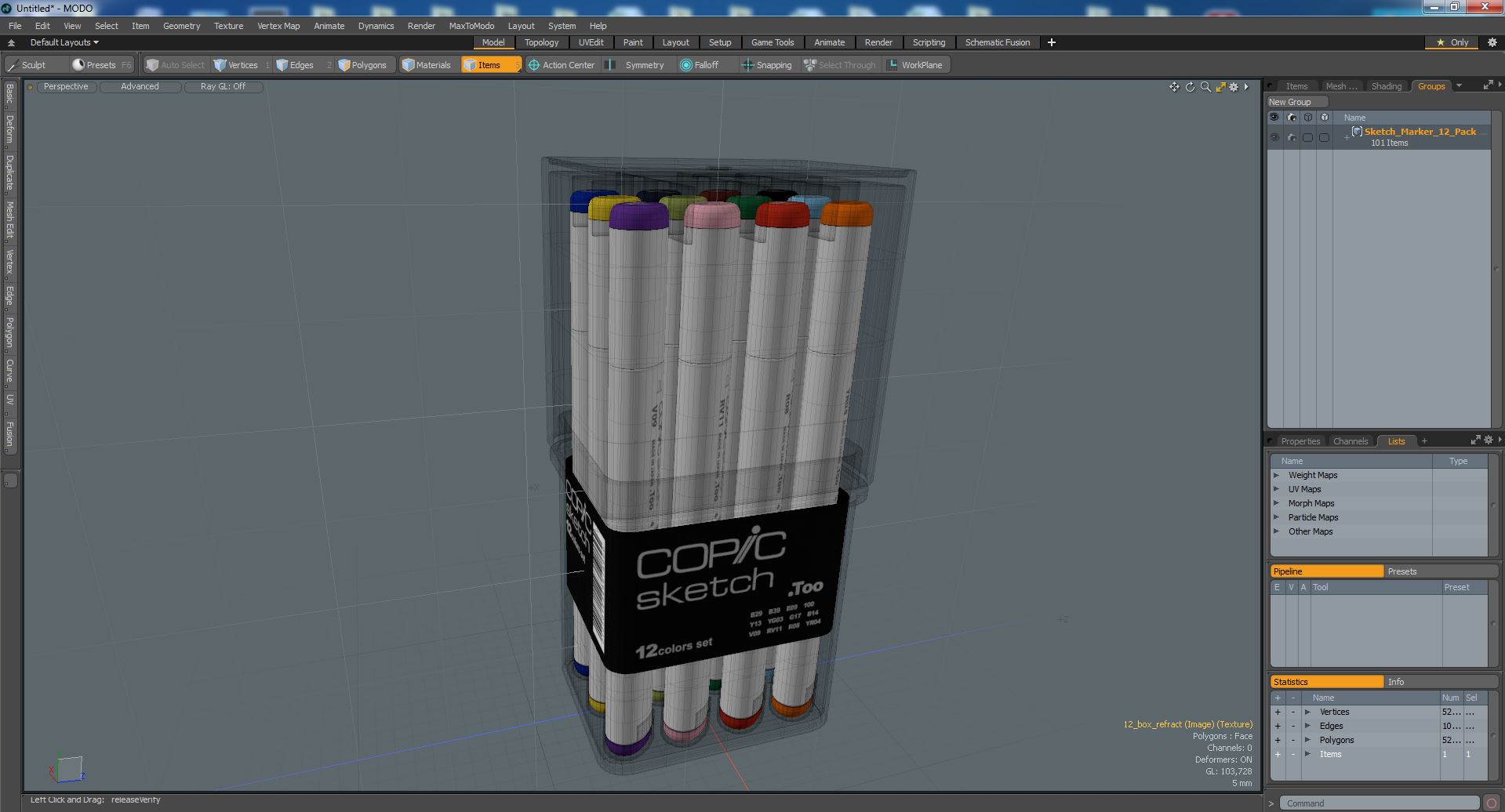Click the Ray GL: Off button
The width and height of the screenshot is (1505, 812).
[223, 86]
